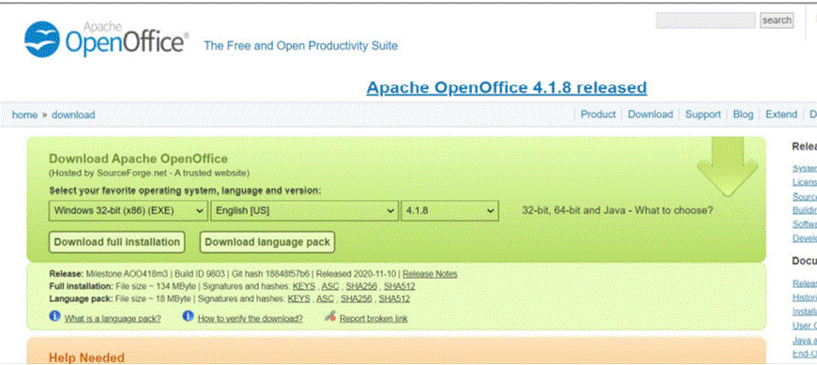Open the KEYS link for Language pack
The width and height of the screenshot is (817, 365).
click(299, 299)
